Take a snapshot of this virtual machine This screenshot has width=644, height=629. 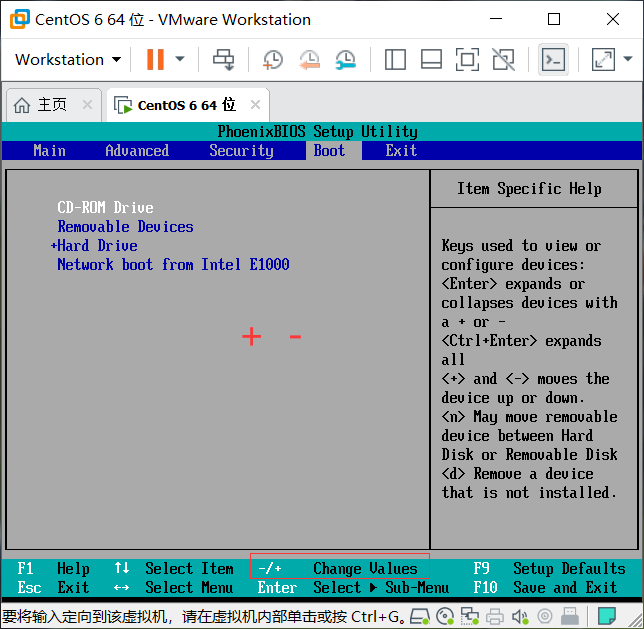273,60
